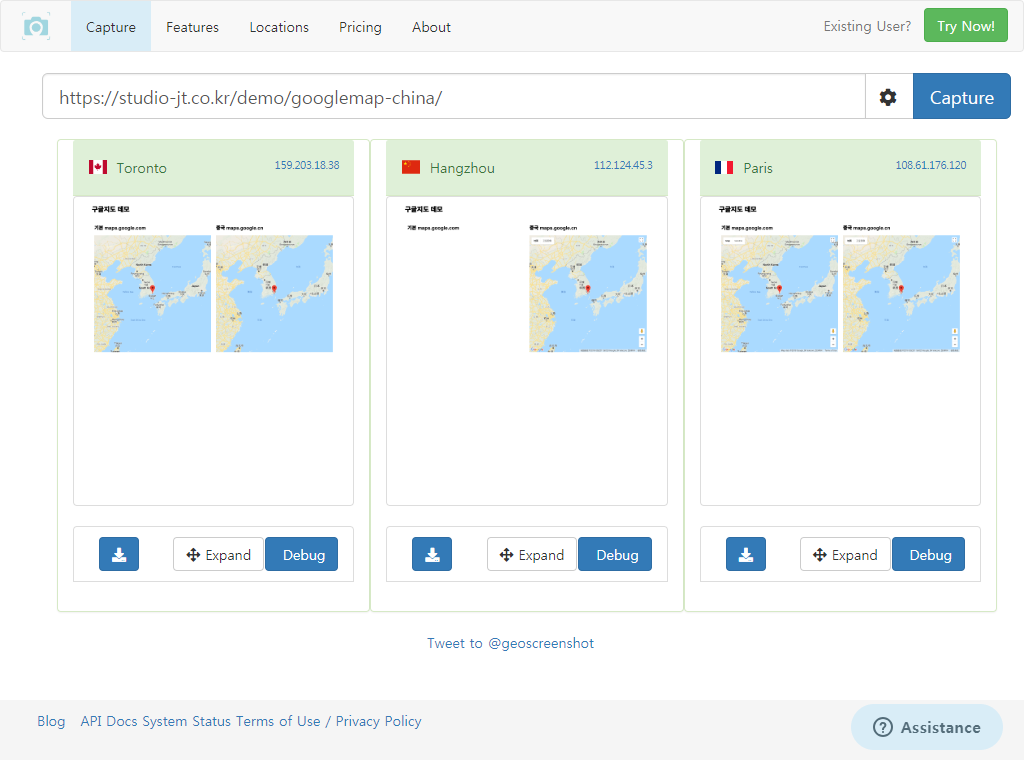The height and width of the screenshot is (760, 1024).
Task: Open the Pricing page
Action: (360, 27)
